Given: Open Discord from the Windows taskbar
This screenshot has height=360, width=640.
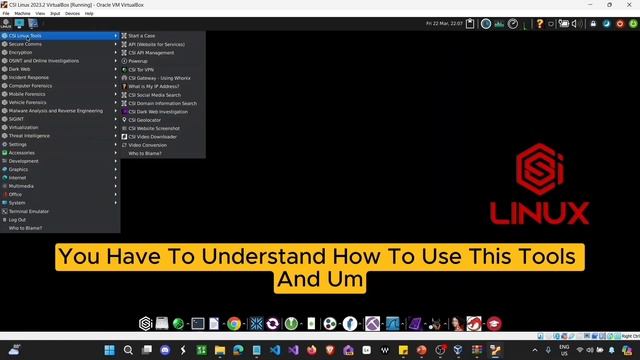Looking at the screenshot, I should click(x=165, y=350).
